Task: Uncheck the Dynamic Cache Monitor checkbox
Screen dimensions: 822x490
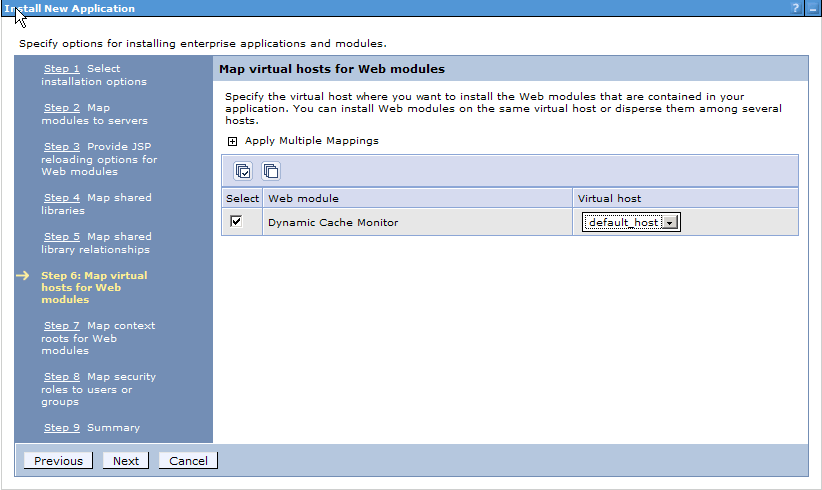Action: [236, 221]
